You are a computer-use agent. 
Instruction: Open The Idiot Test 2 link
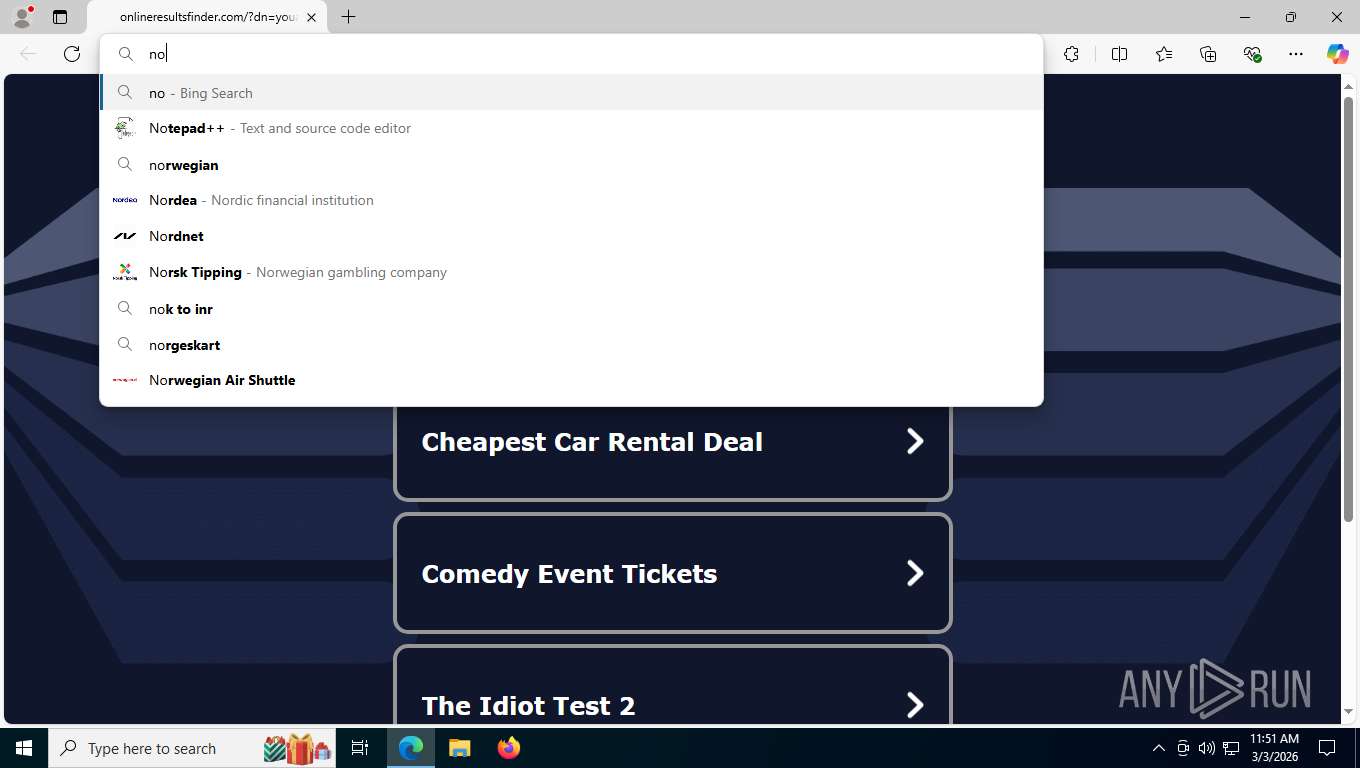click(673, 686)
